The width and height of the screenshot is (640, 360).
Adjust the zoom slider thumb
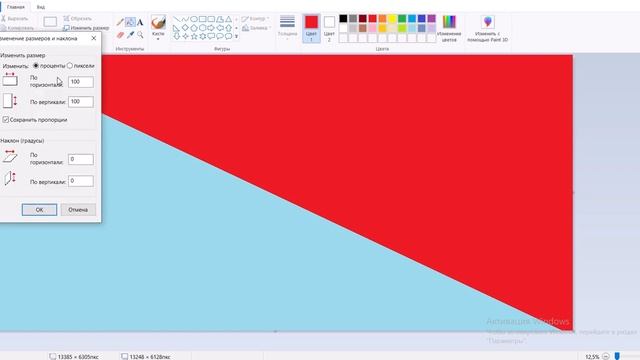[x=617, y=356]
